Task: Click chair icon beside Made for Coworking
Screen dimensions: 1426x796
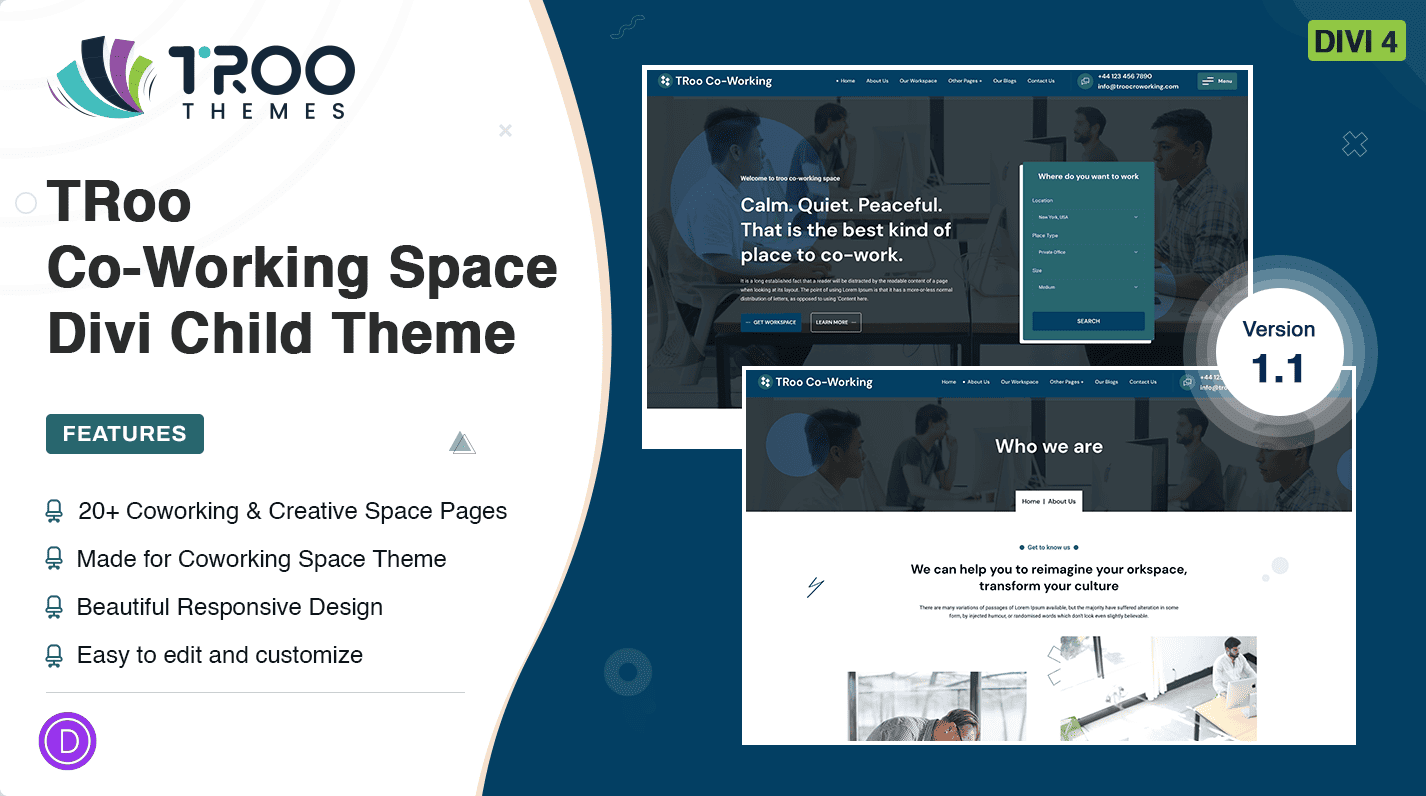Action: click(x=54, y=559)
